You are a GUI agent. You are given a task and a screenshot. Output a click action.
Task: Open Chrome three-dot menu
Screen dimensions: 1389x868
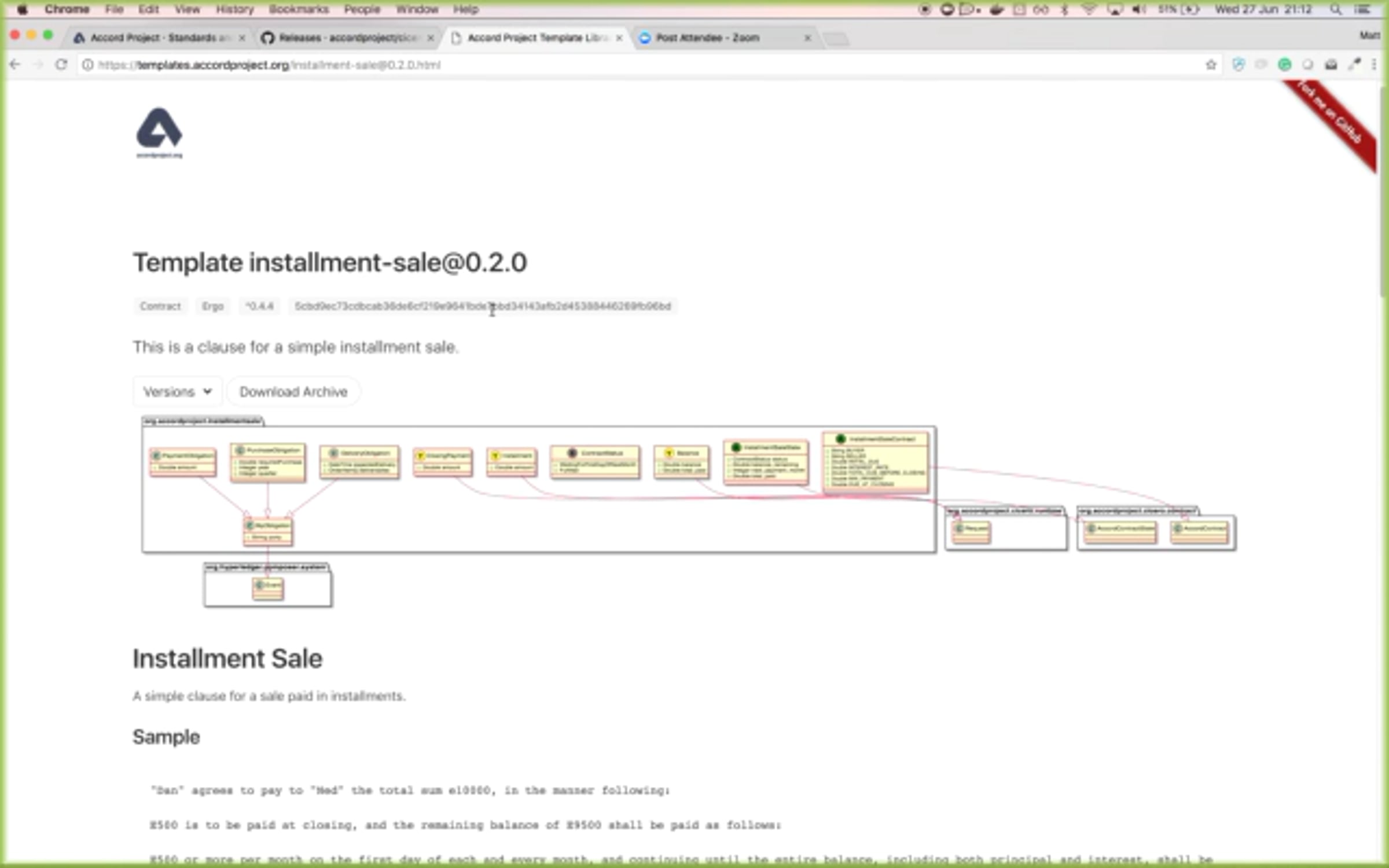(1374, 65)
